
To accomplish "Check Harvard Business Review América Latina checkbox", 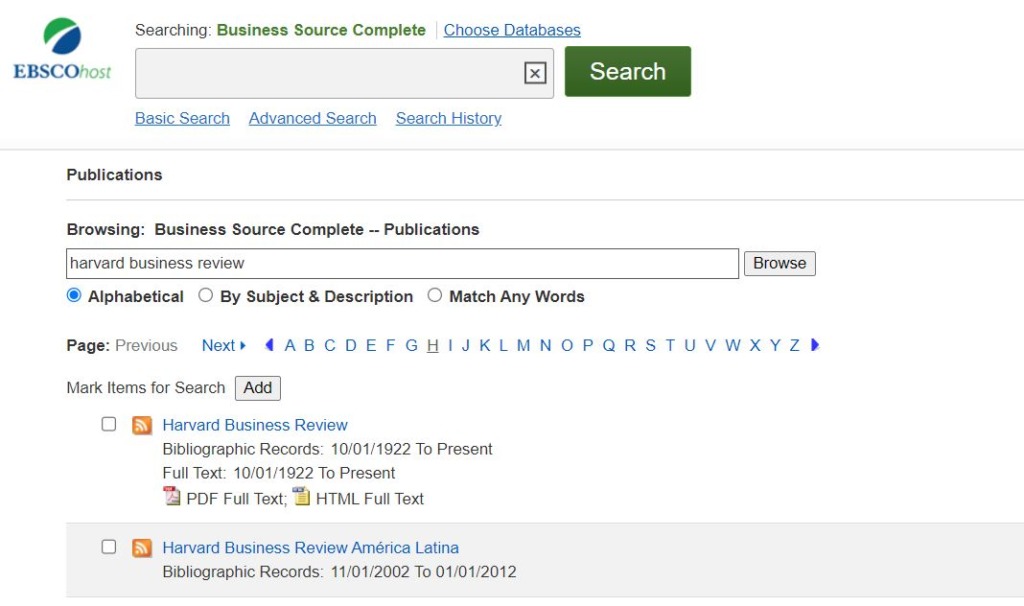I will click(x=109, y=547).
